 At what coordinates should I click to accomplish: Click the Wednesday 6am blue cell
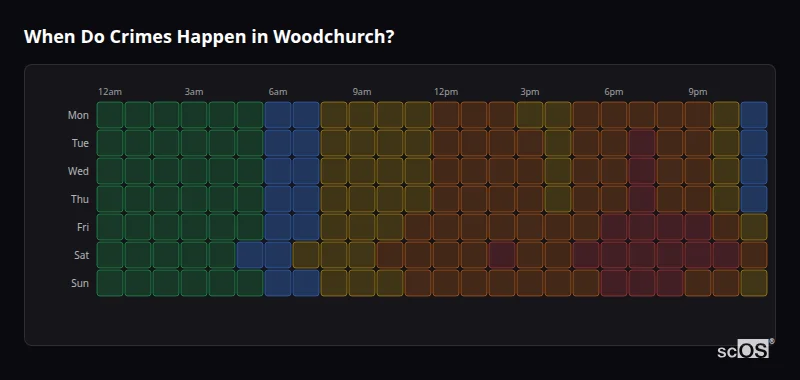tap(278, 171)
